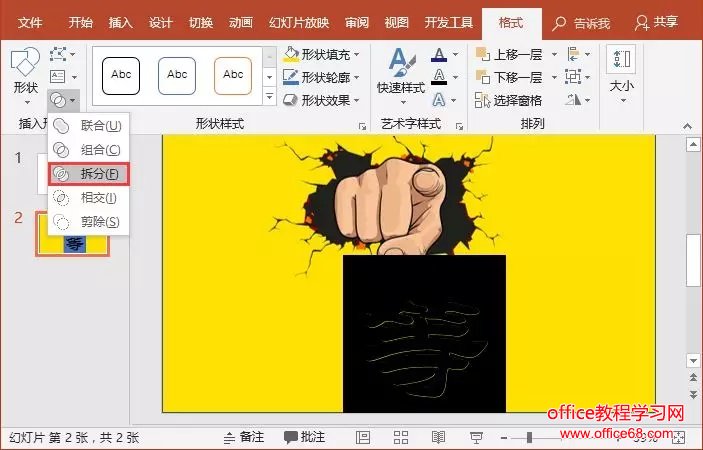Open the 开发工具 tab

[449, 22]
